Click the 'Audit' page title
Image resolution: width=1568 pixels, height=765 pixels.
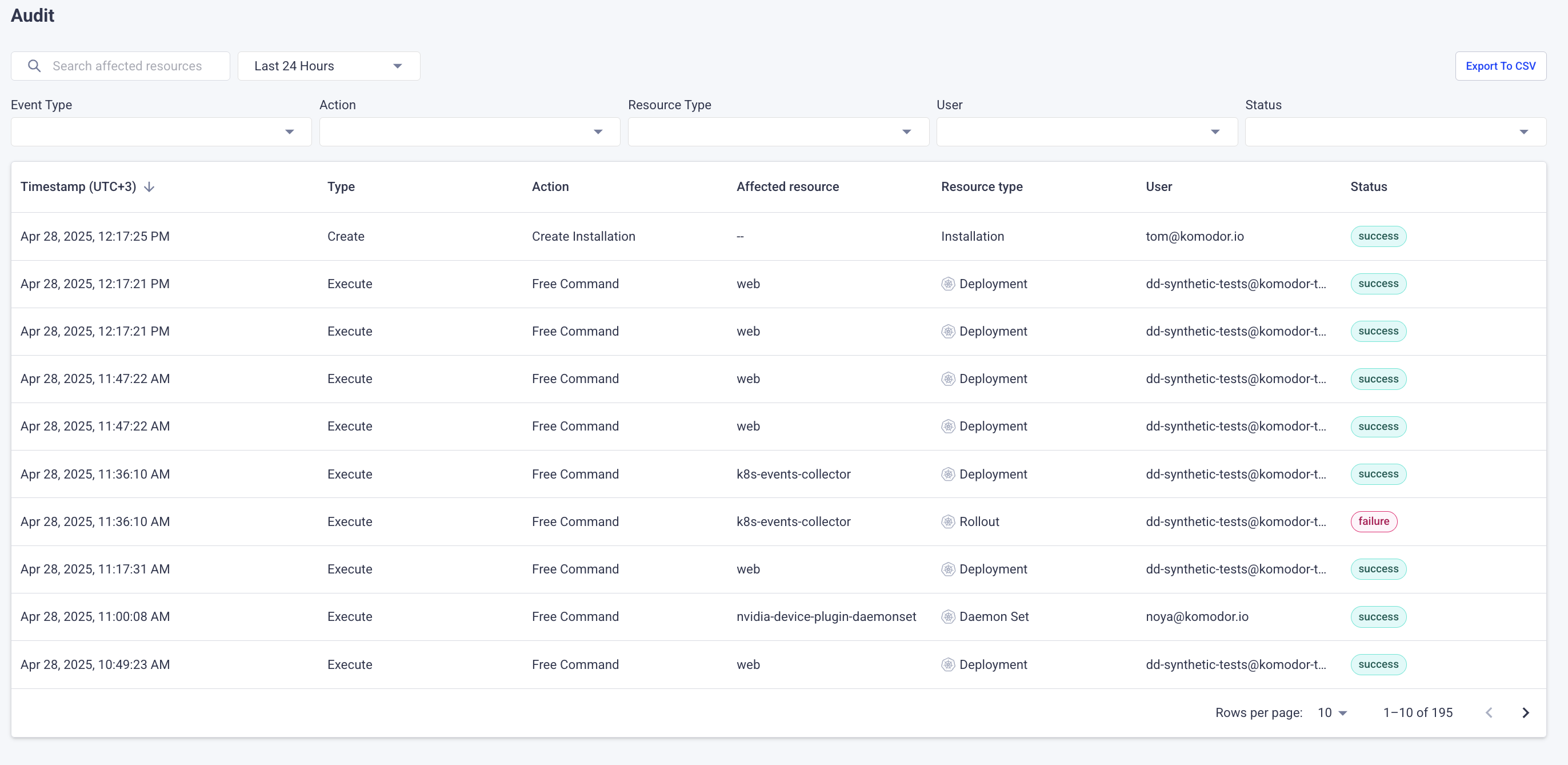32,15
